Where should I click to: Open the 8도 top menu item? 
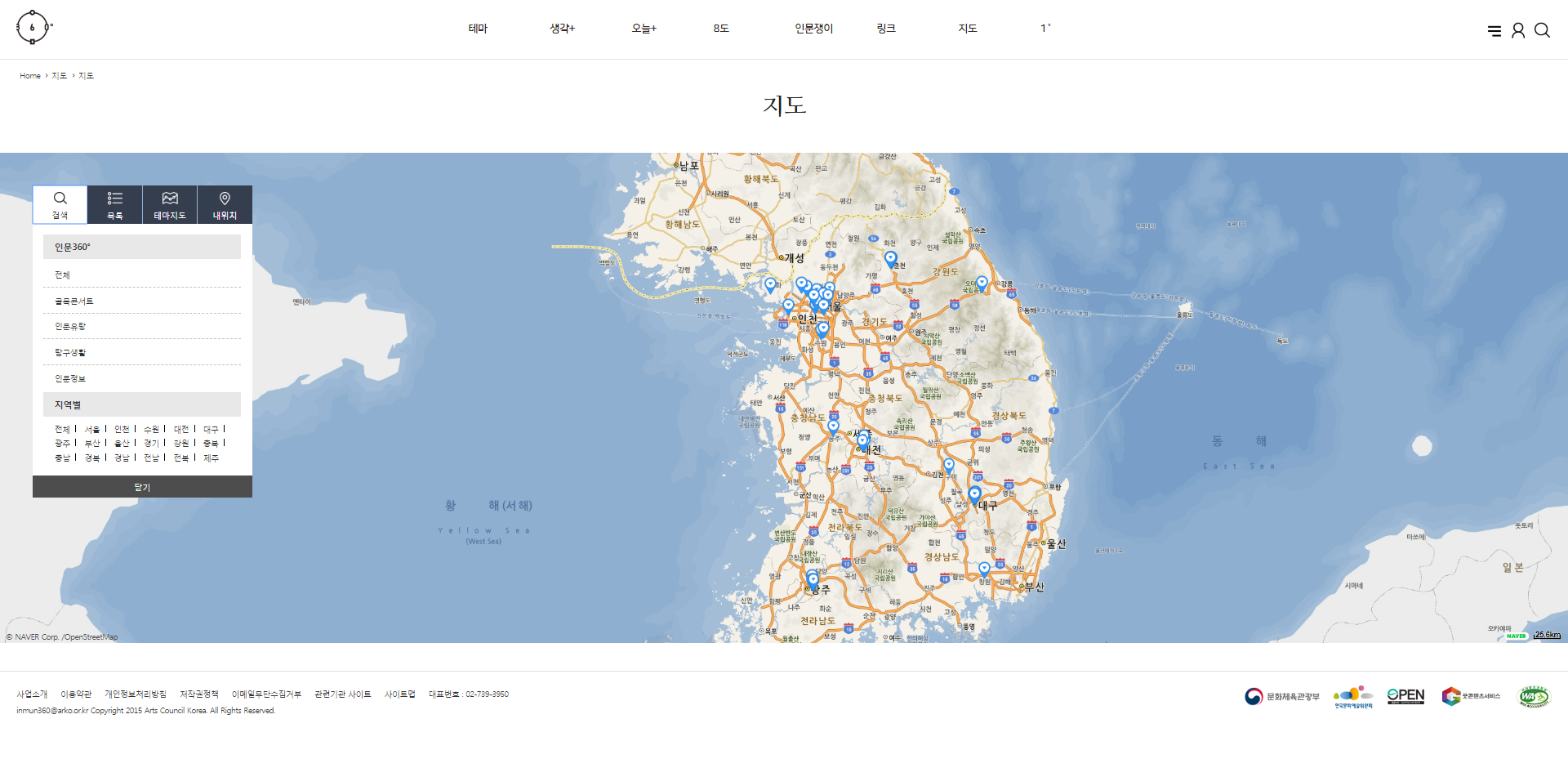click(721, 29)
